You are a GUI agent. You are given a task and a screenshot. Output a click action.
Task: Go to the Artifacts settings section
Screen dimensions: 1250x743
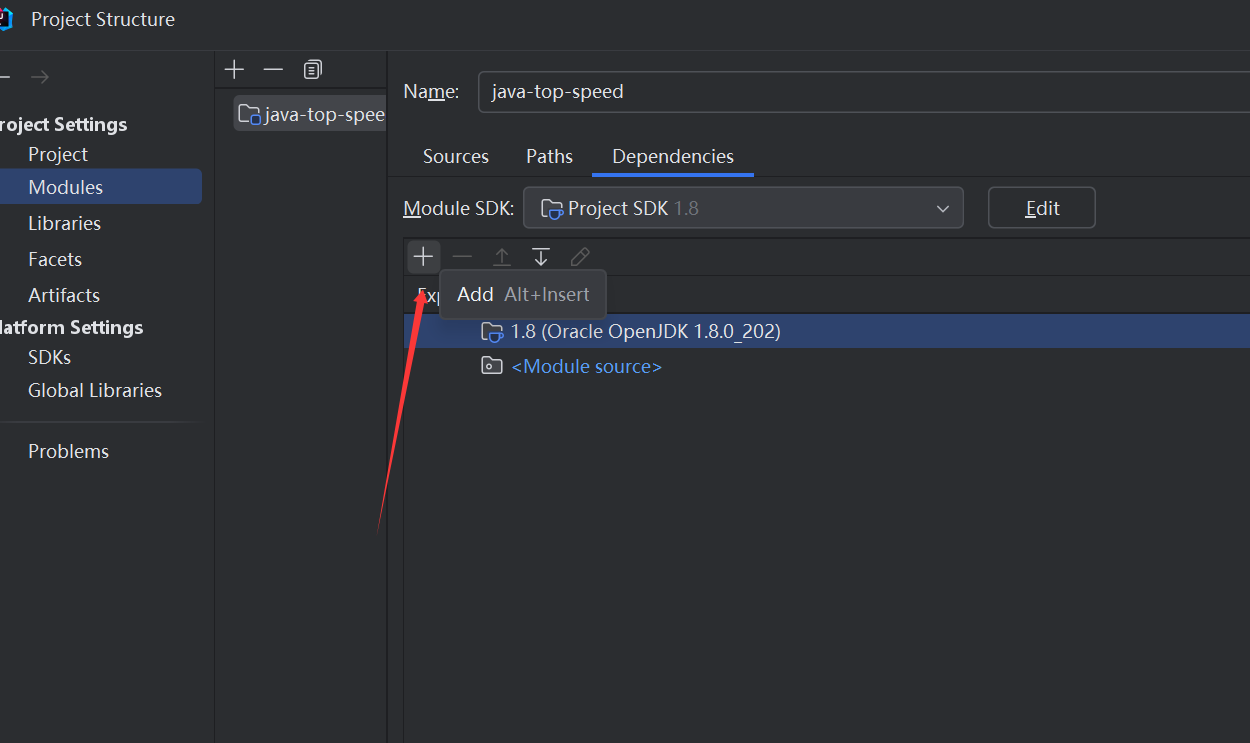click(x=64, y=295)
